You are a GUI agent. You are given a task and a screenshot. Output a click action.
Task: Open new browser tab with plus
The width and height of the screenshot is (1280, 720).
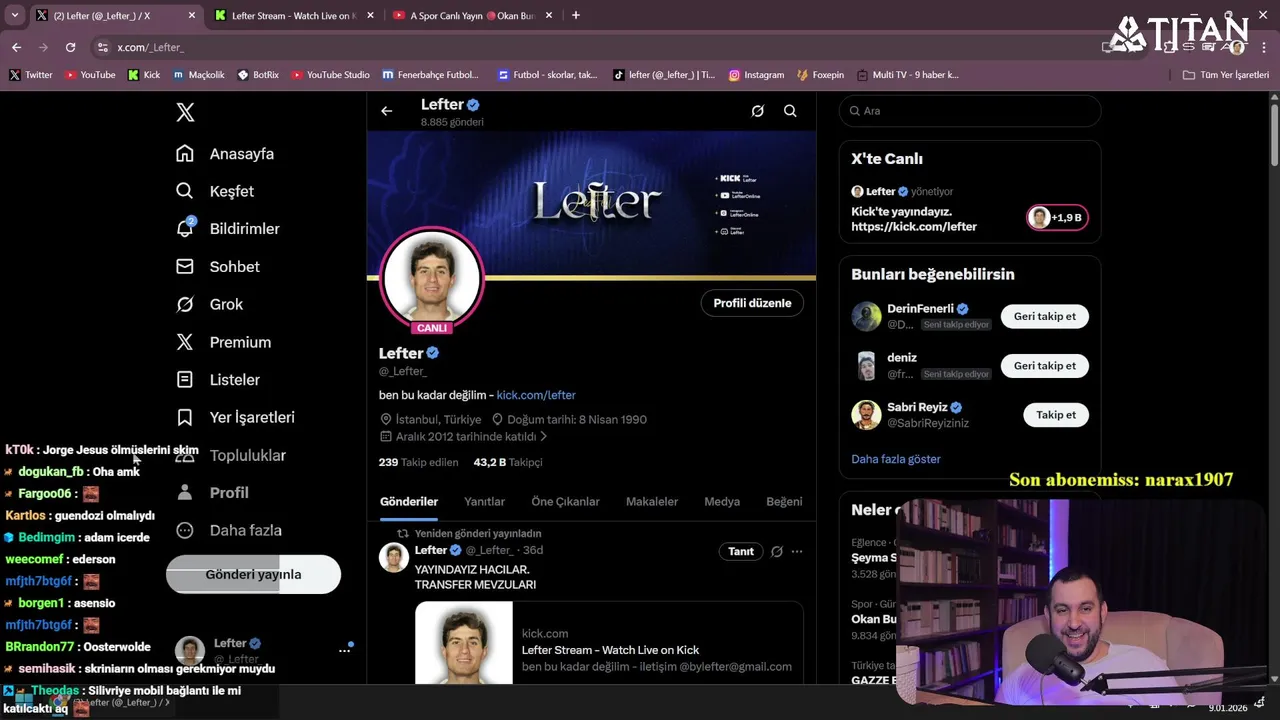575,15
